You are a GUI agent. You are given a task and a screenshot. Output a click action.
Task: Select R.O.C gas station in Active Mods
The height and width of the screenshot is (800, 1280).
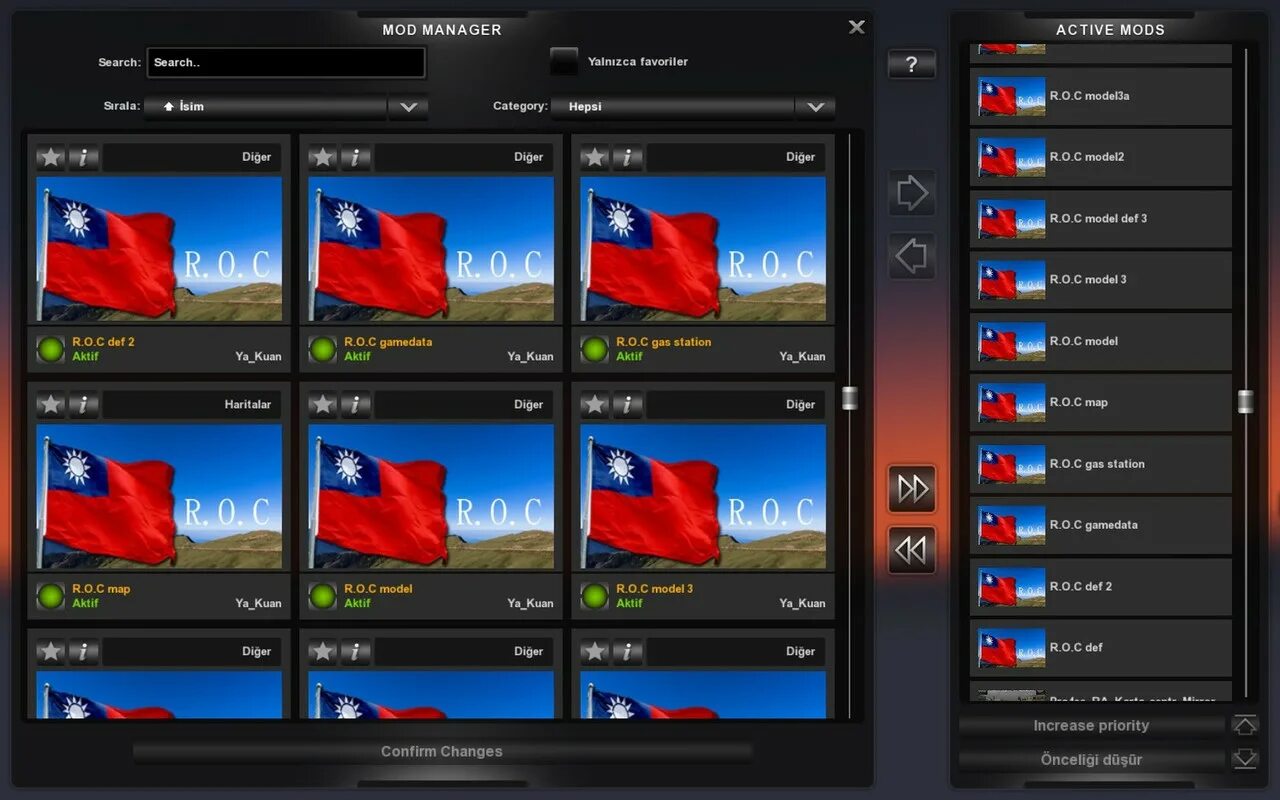[x=1101, y=464]
